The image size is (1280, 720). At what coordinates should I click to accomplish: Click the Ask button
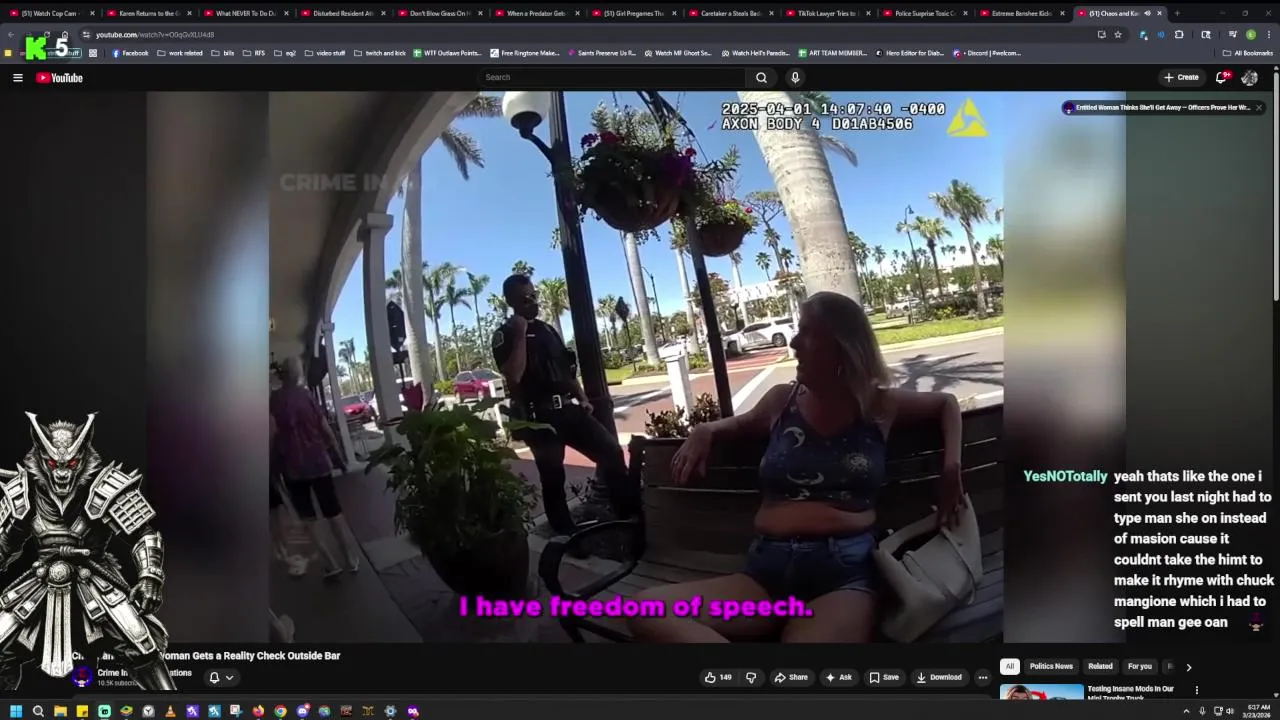[838, 677]
